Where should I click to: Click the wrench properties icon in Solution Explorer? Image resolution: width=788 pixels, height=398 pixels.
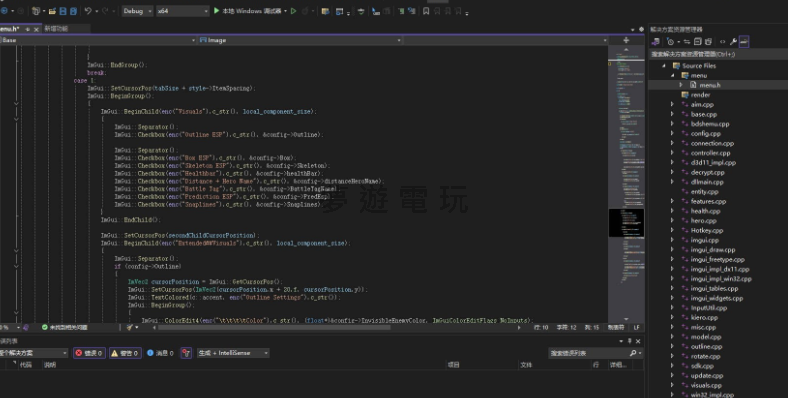tap(733, 42)
